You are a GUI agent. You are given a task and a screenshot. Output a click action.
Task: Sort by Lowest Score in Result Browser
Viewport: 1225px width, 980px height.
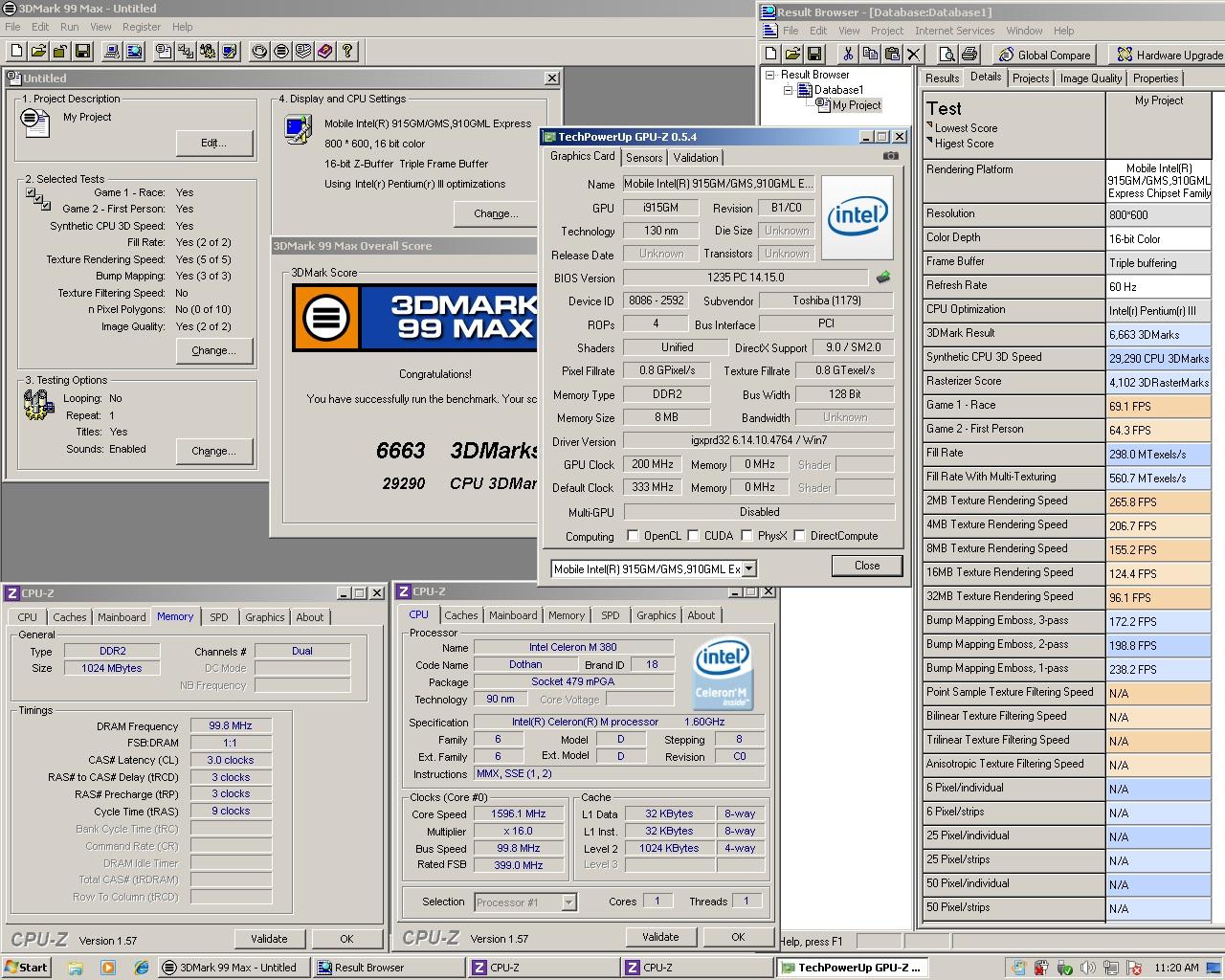click(x=965, y=128)
